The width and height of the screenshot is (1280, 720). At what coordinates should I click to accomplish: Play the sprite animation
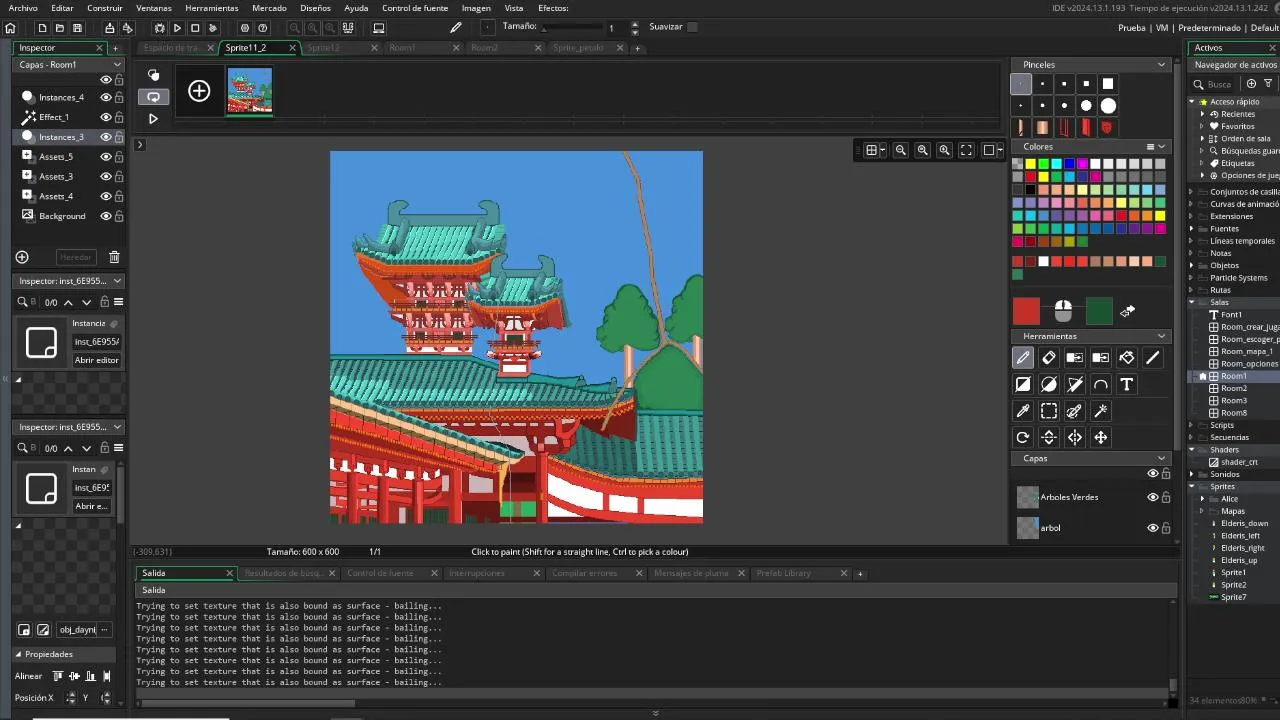pos(153,118)
